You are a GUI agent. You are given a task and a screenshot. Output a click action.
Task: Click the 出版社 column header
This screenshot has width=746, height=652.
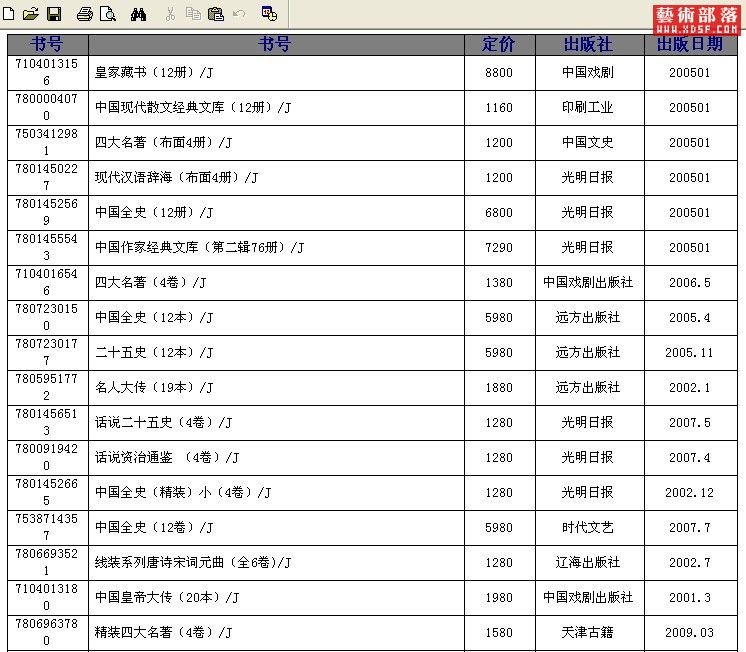[x=589, y=44]
